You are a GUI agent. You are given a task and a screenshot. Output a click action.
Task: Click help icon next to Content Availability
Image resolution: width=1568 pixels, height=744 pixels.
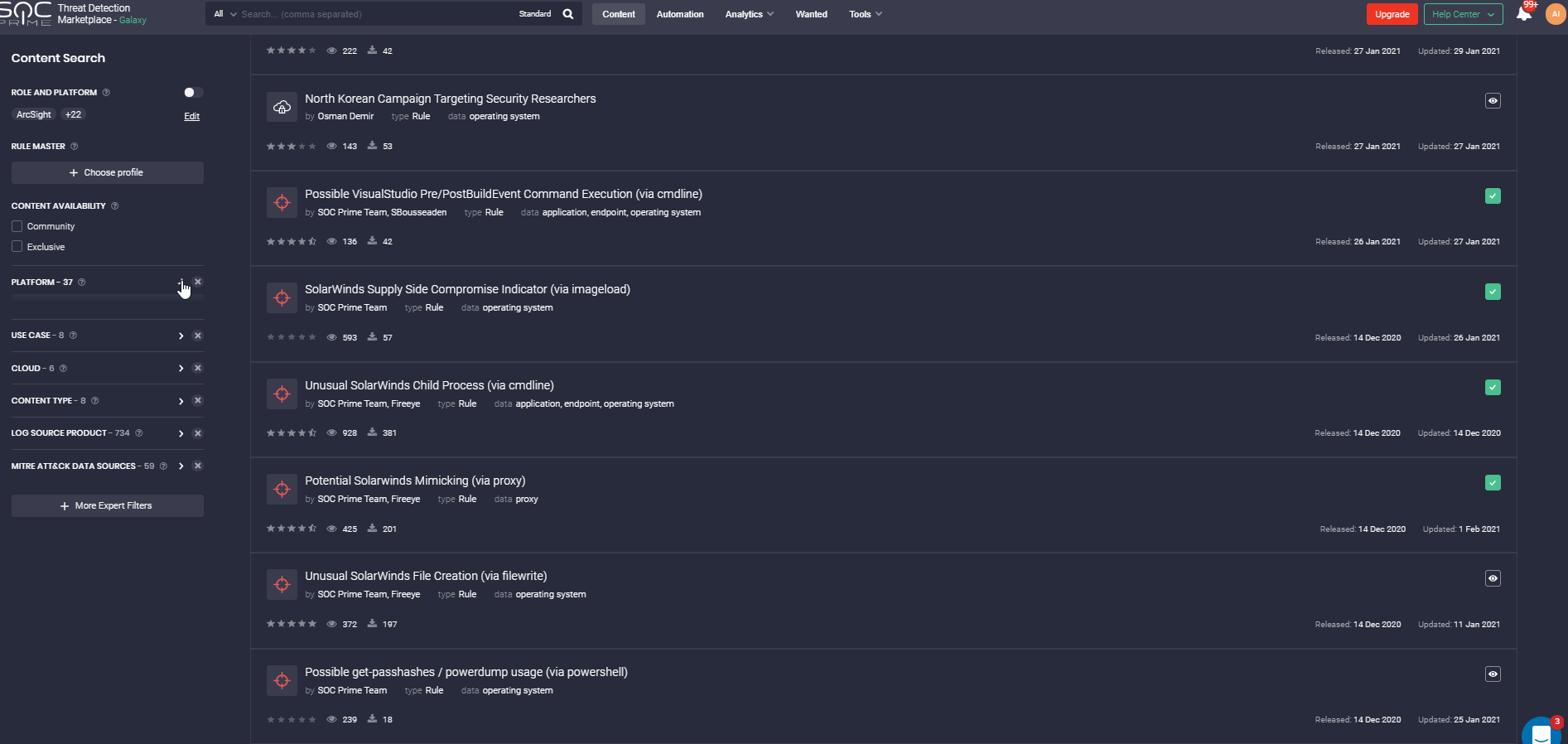(115, 205)
